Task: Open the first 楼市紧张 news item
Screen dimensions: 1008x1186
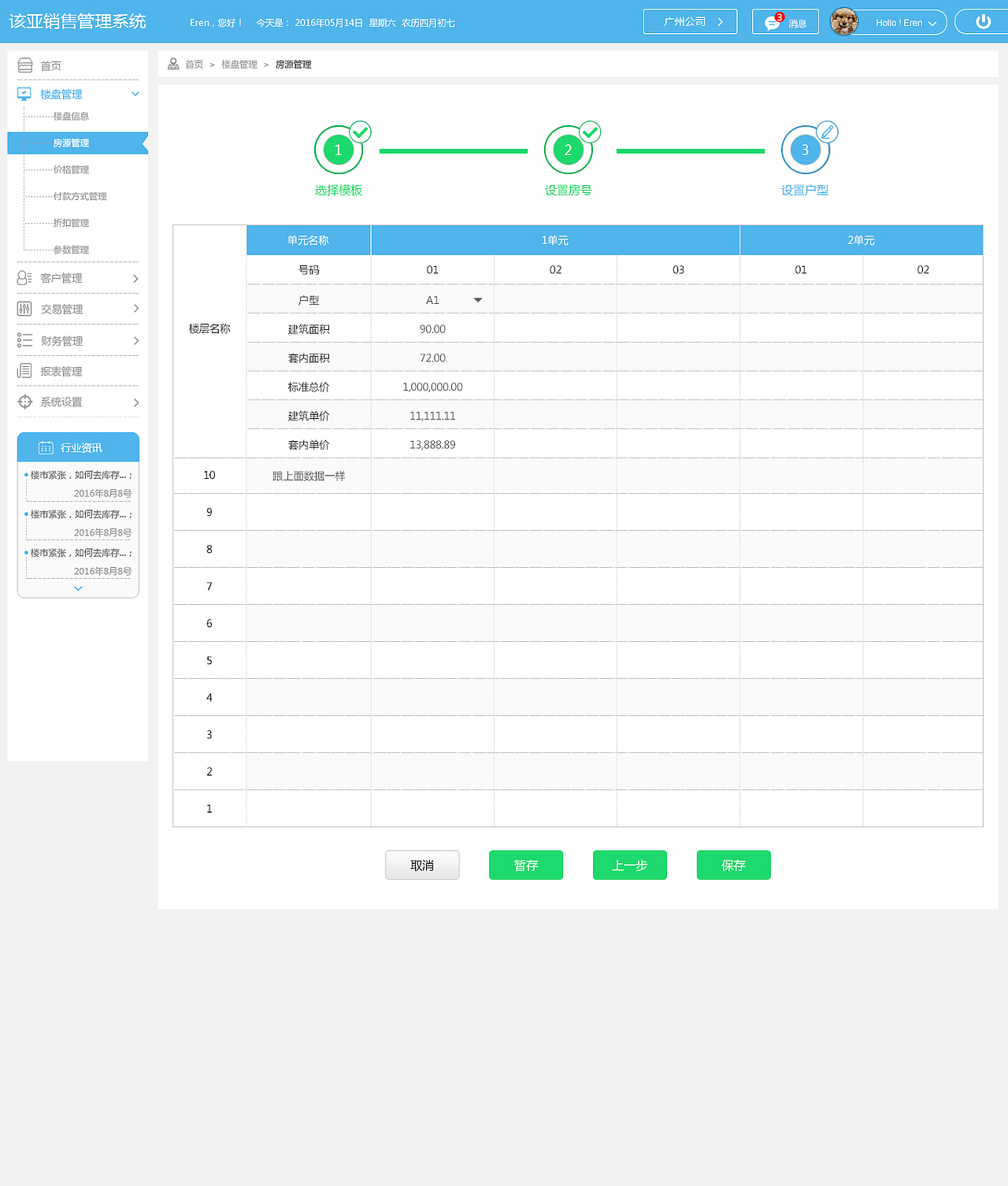Action: [x=80, y=475]
